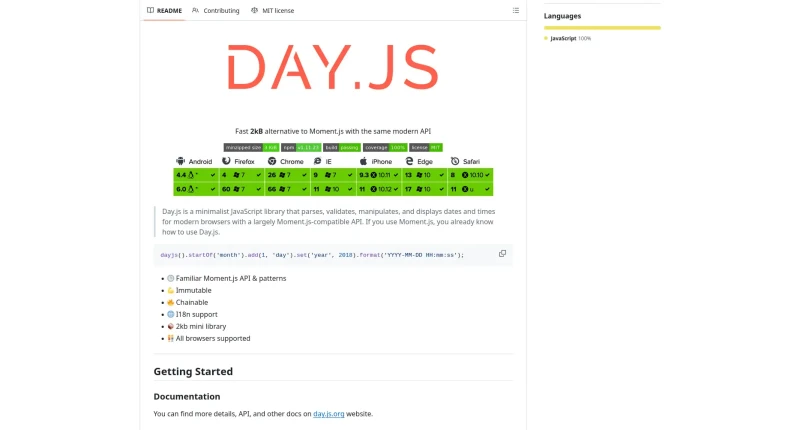The width and height of the screenshot is (800, 430).
Task: Copy the dayjs code snippet
Action: [503, 254]
